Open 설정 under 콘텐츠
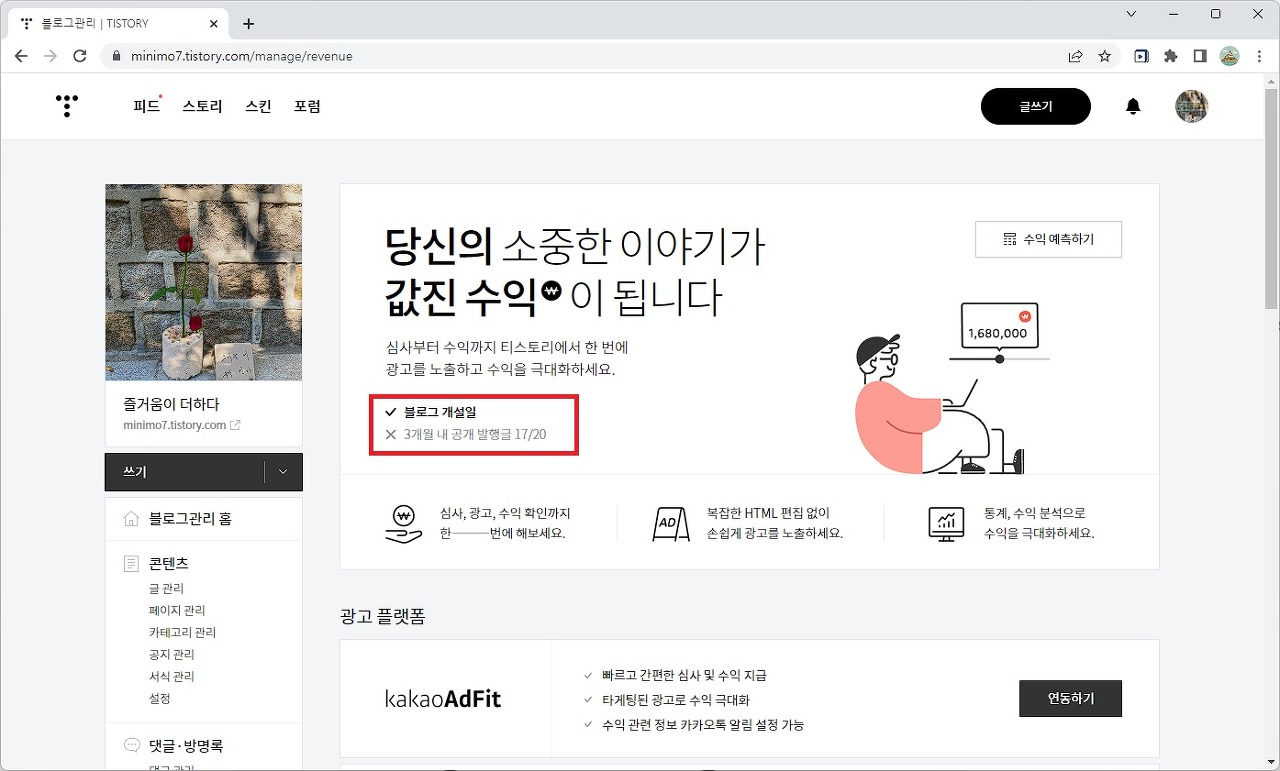Screen dimensions: 1280x771 [160, 698]
